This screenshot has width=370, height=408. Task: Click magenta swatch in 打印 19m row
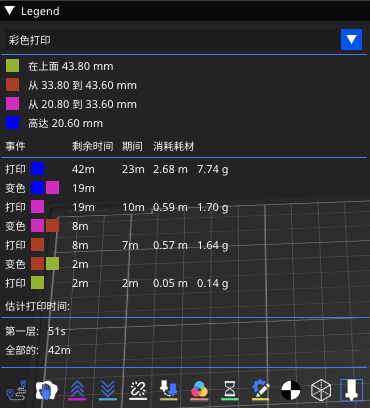coord(38,207)
